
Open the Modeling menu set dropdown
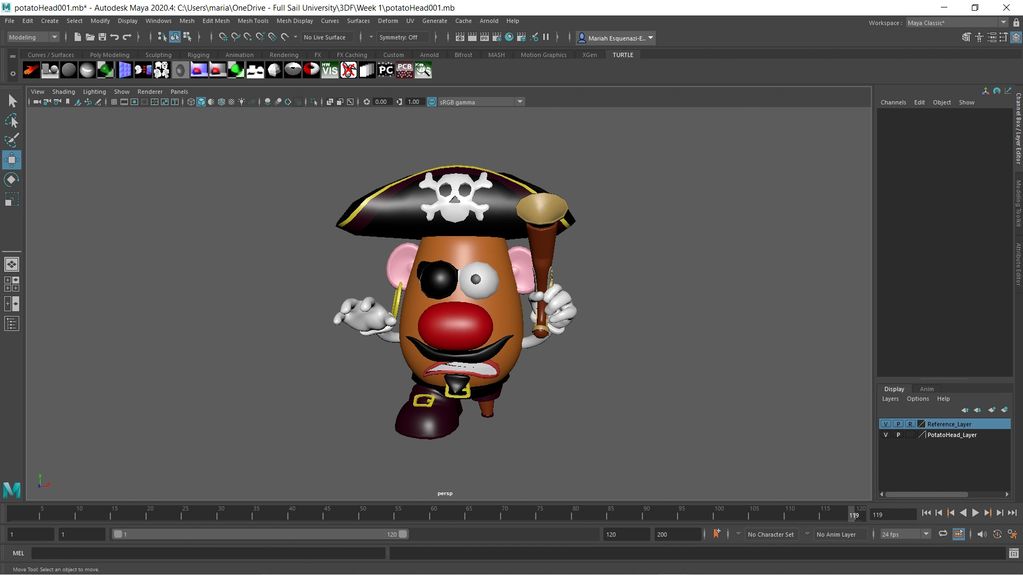(35, 37)
